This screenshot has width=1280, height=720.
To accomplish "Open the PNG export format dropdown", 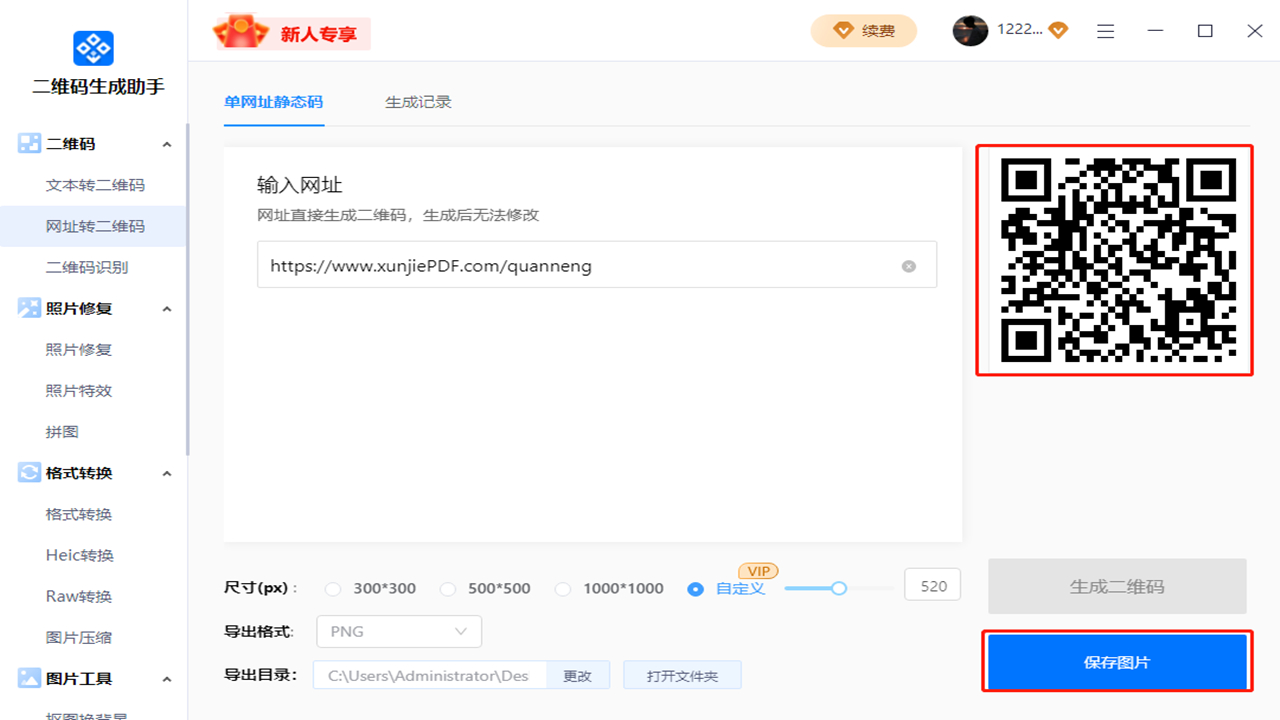I will tap(398, 631).
